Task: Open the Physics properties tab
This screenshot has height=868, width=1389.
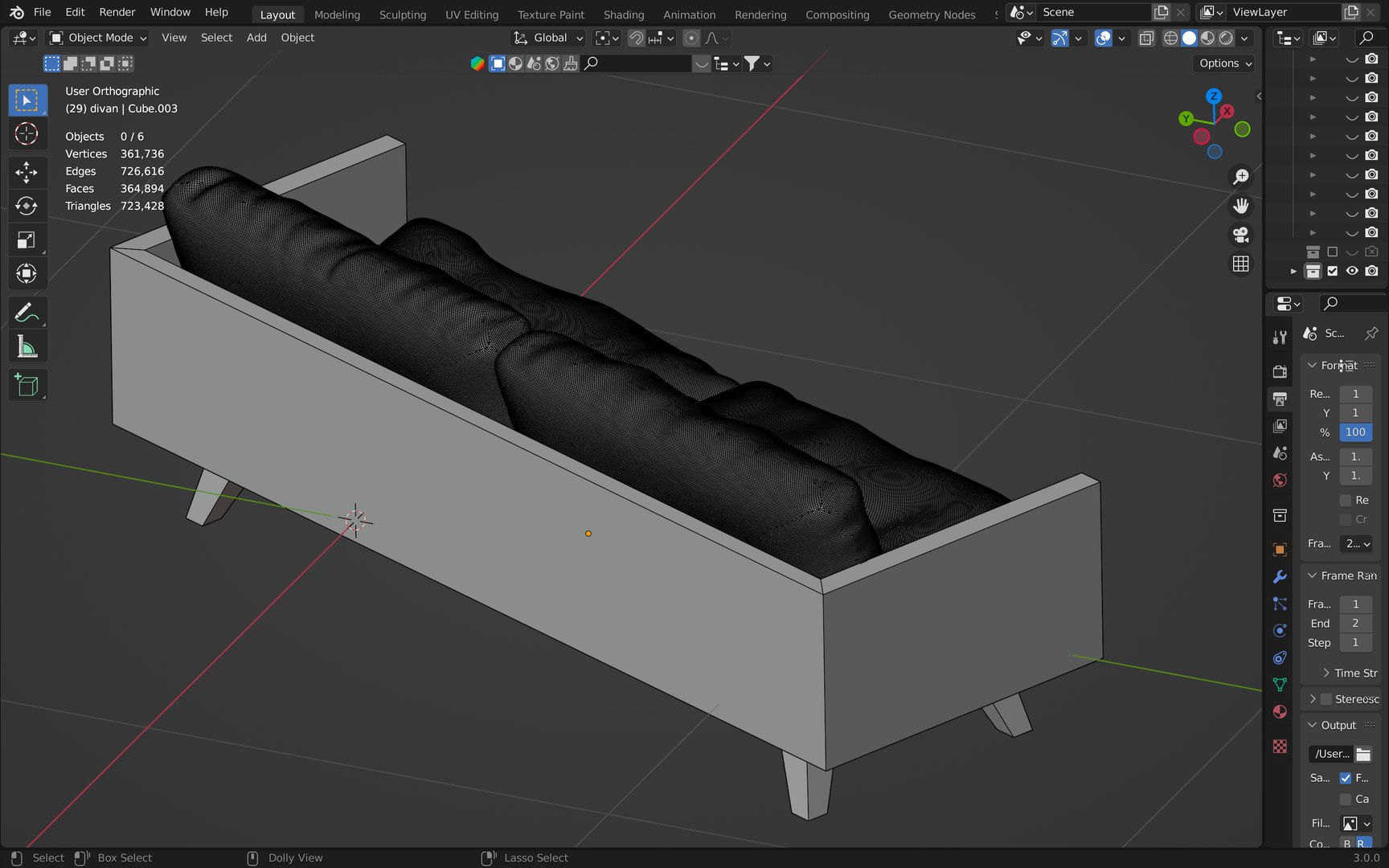Action: click(1280, 631)
